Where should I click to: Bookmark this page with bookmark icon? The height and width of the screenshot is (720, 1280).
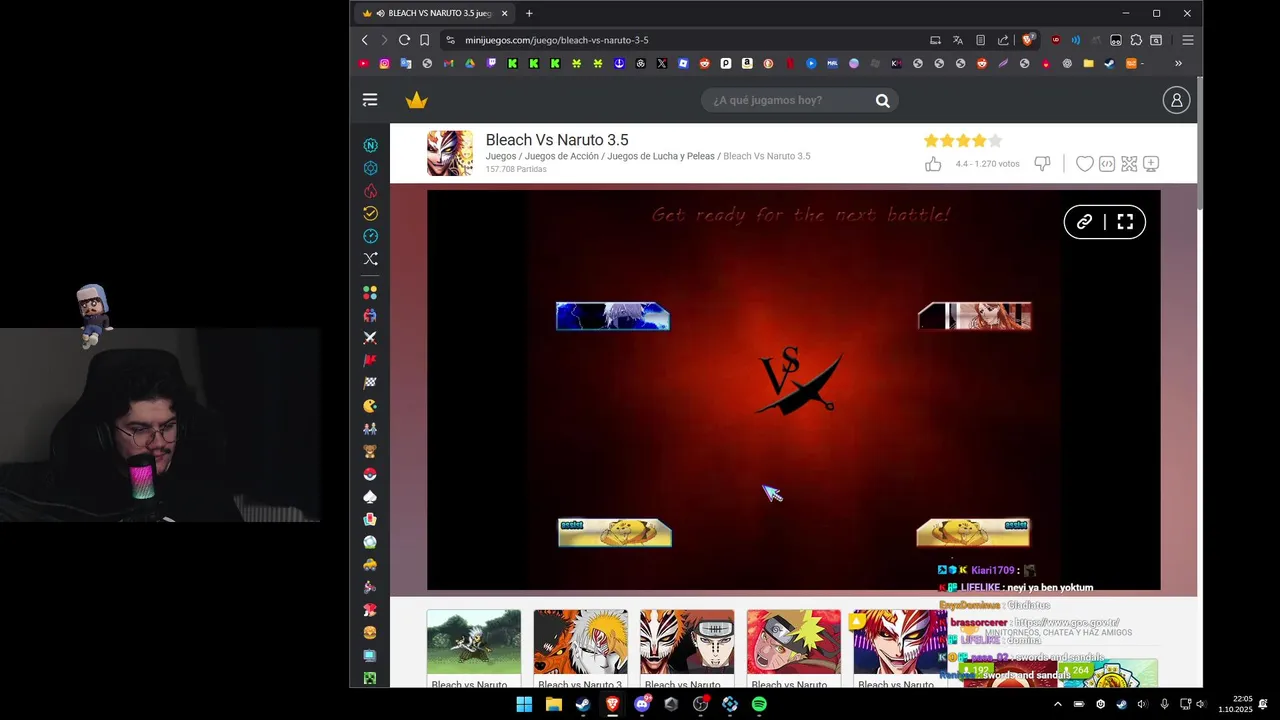[425, 40]
